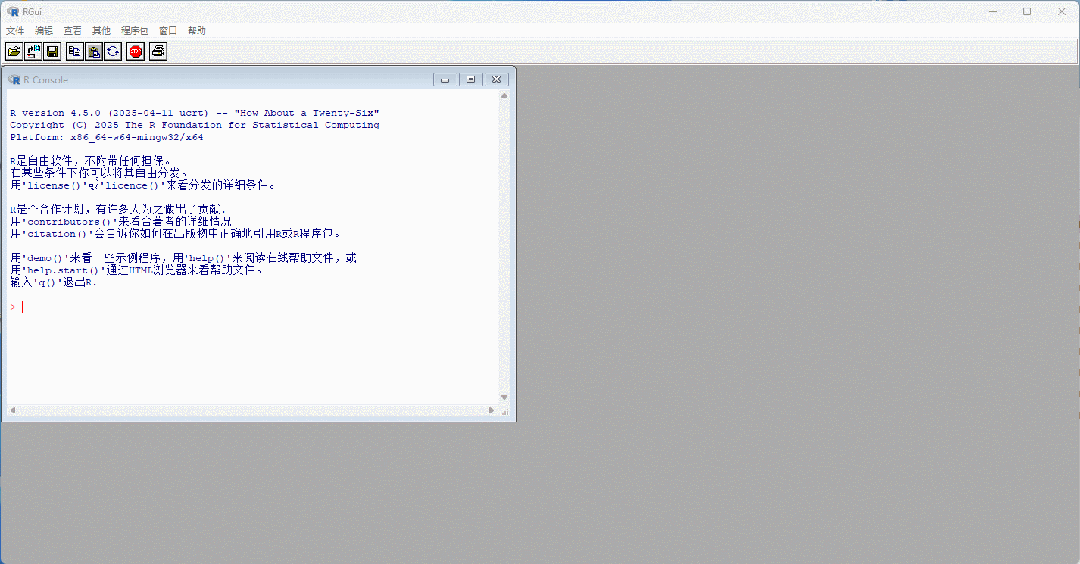The width and height of the screenshot is (1080, 564).
Task: Click the horizontal scrollbar track in R Console
Action: tap(252, 410)
